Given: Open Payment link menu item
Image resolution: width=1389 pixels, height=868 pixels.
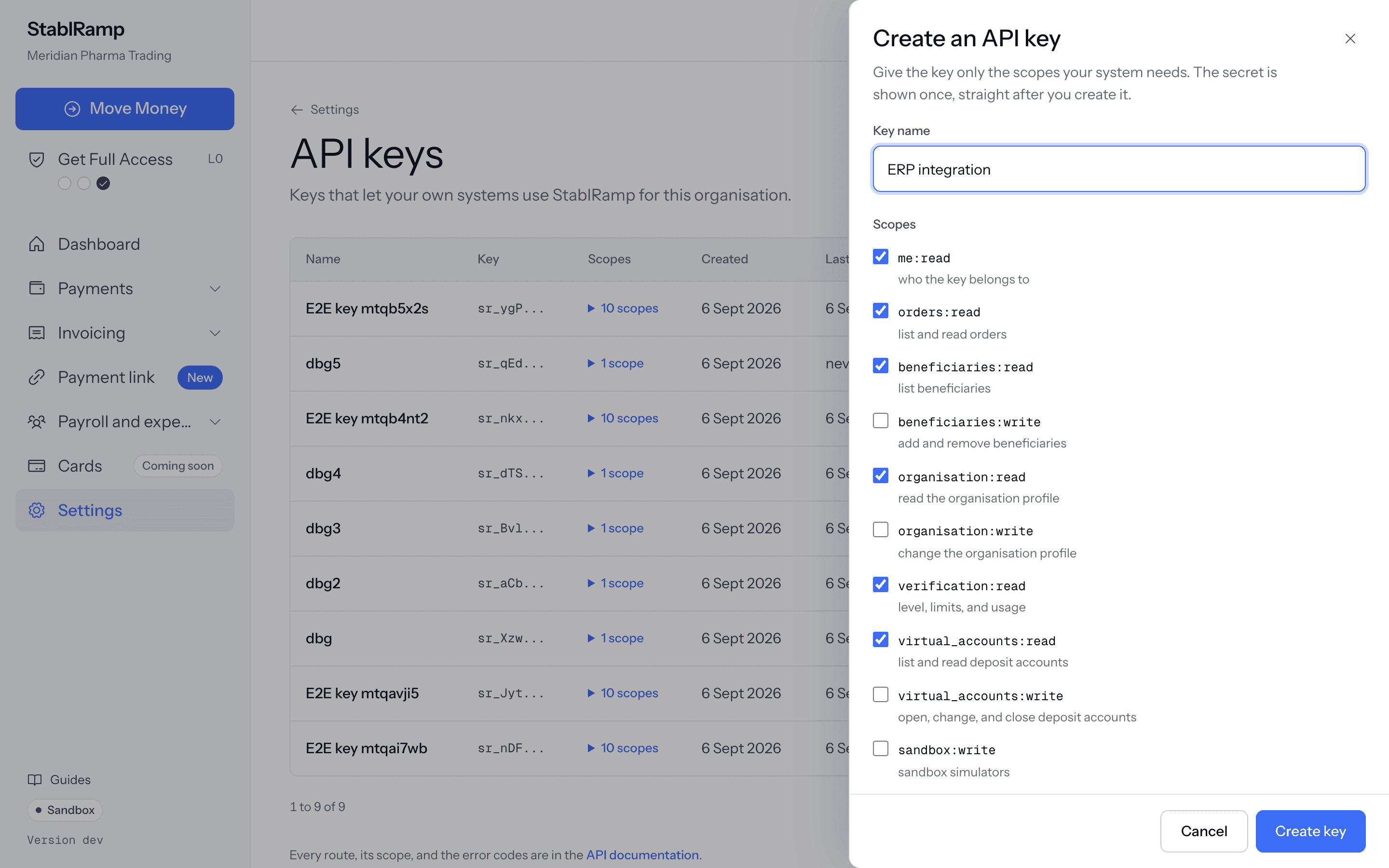Looking at the screenshot, I should coord(124,377).
